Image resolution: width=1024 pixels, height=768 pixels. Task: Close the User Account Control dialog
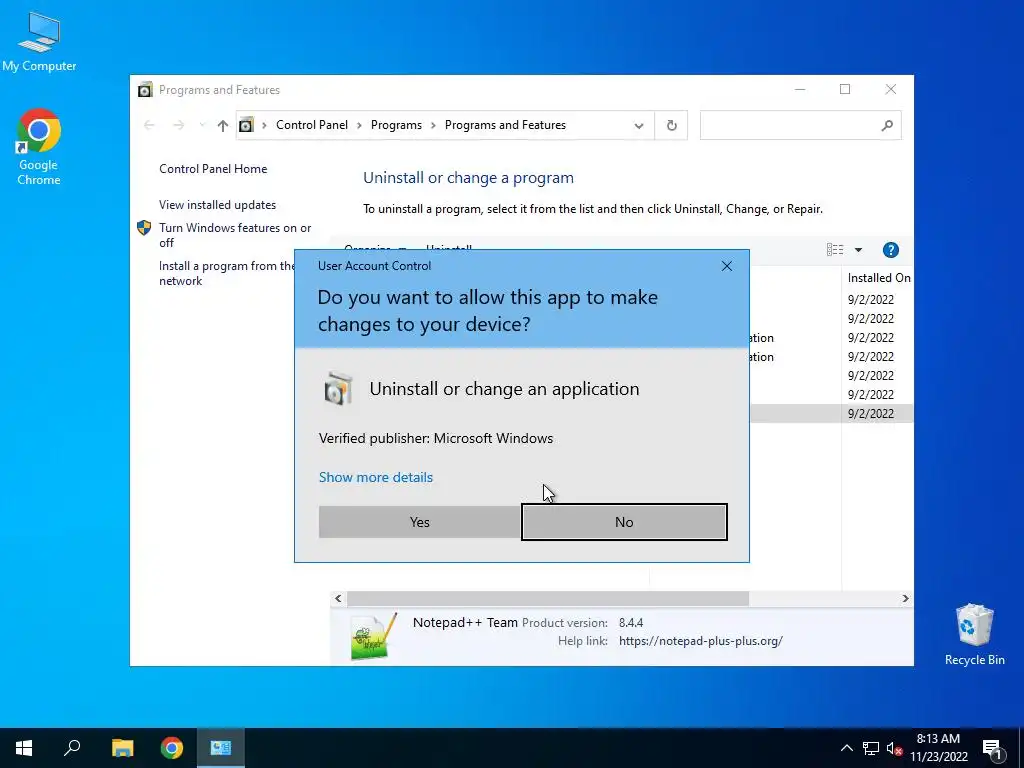pos(726,266)
